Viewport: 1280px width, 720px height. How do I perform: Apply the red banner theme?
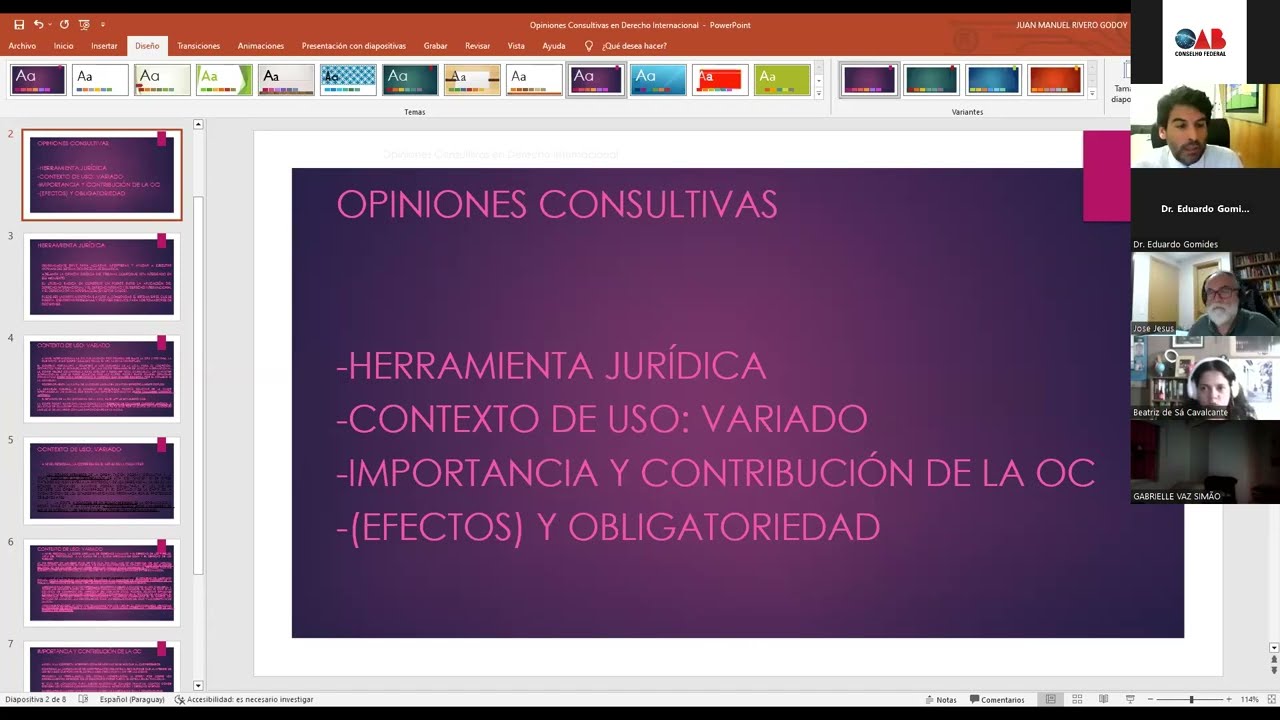[x=720, y=80]
